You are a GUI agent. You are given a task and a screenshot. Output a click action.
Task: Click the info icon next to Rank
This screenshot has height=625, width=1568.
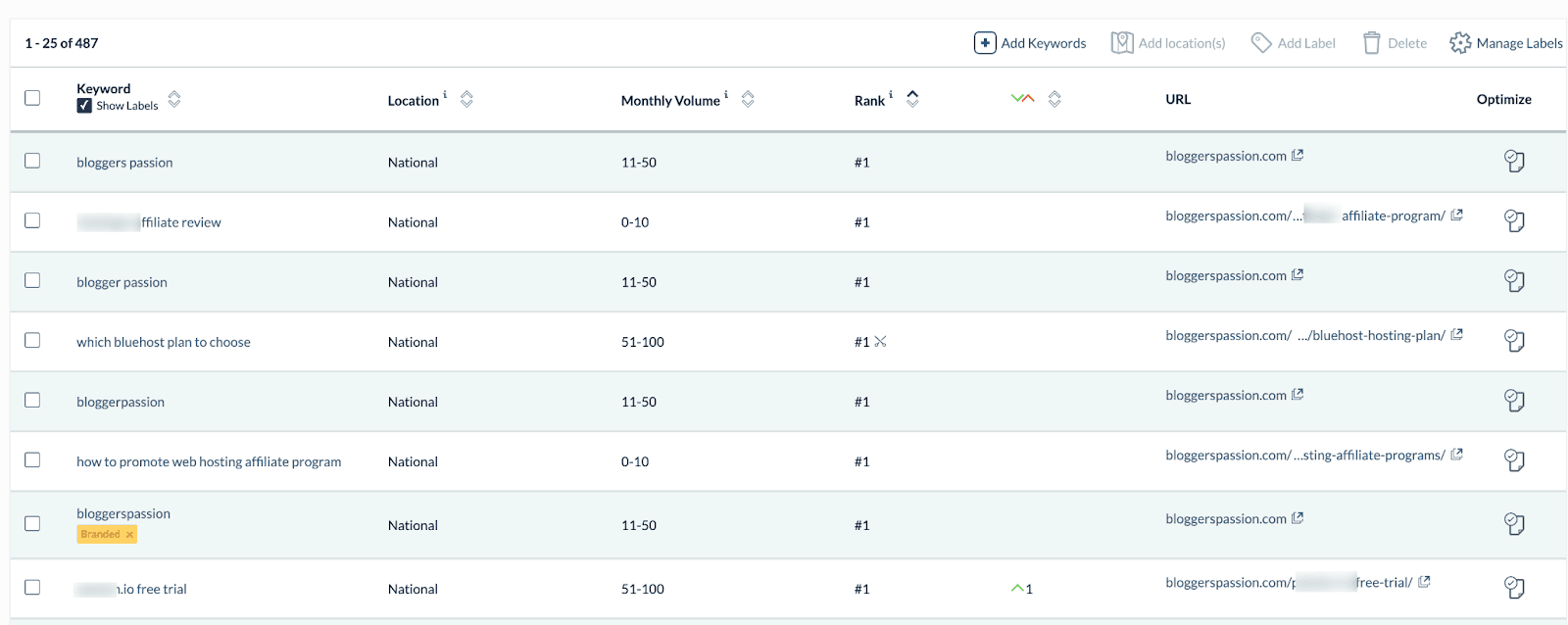[x=891, y=95]
